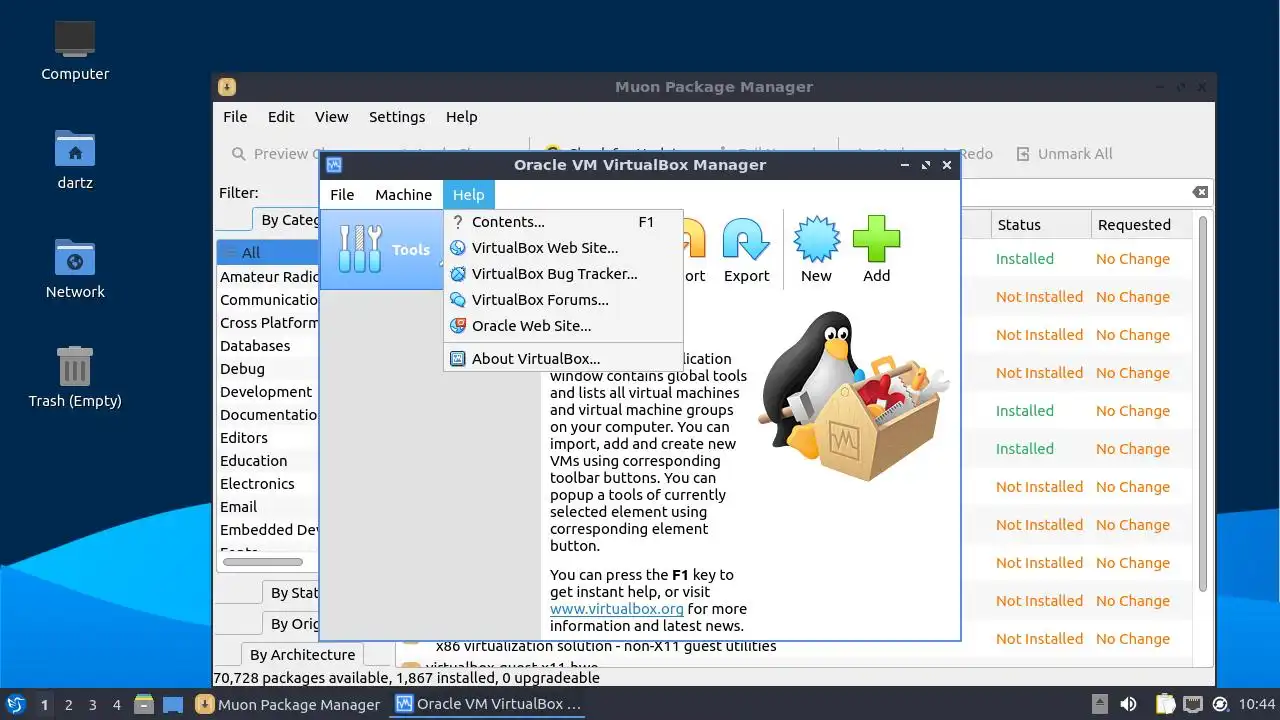Select Email category

[269, 507]
